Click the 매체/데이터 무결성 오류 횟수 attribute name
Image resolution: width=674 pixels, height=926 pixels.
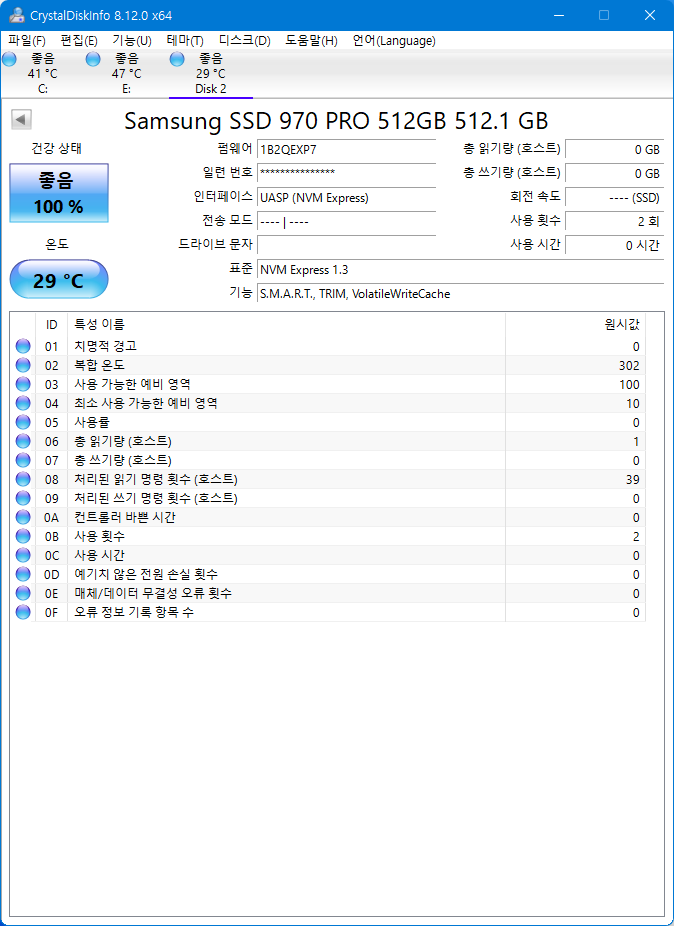(x=152, y=593)
